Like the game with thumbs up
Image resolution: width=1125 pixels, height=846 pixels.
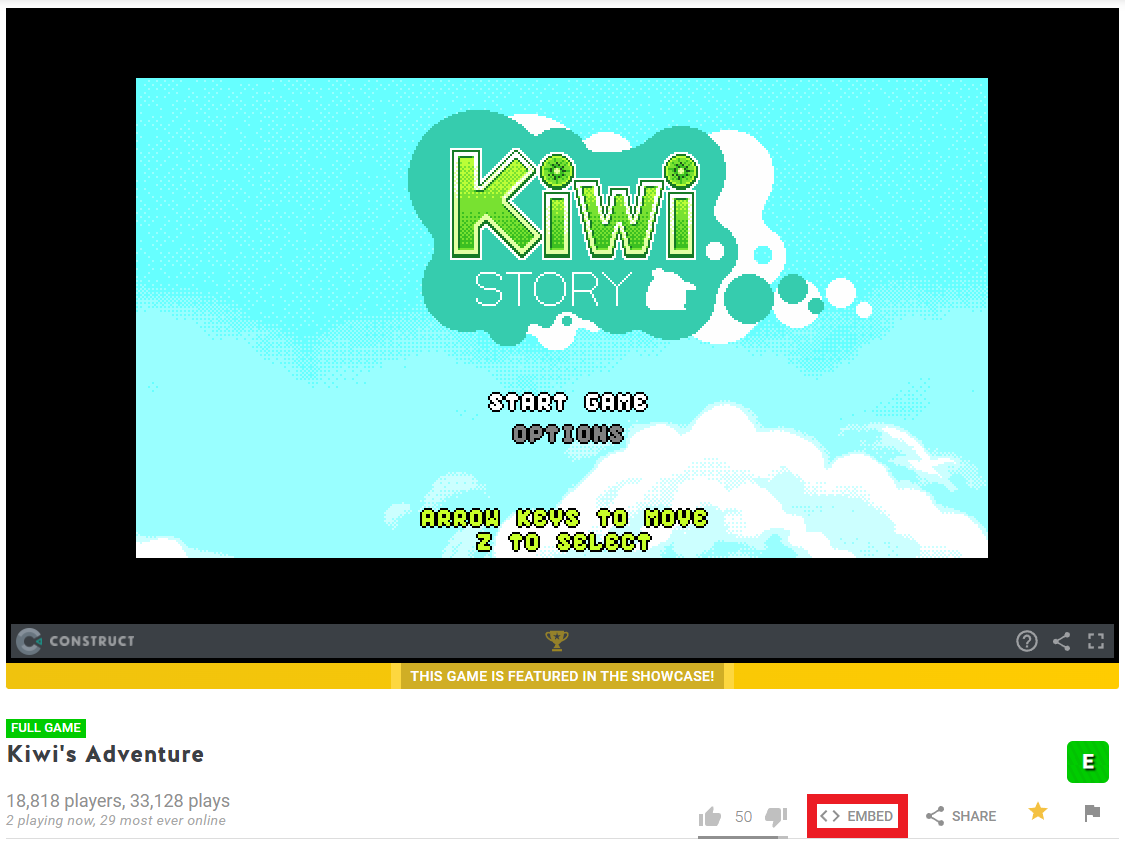pyautogui.click(x=710, y=816)
